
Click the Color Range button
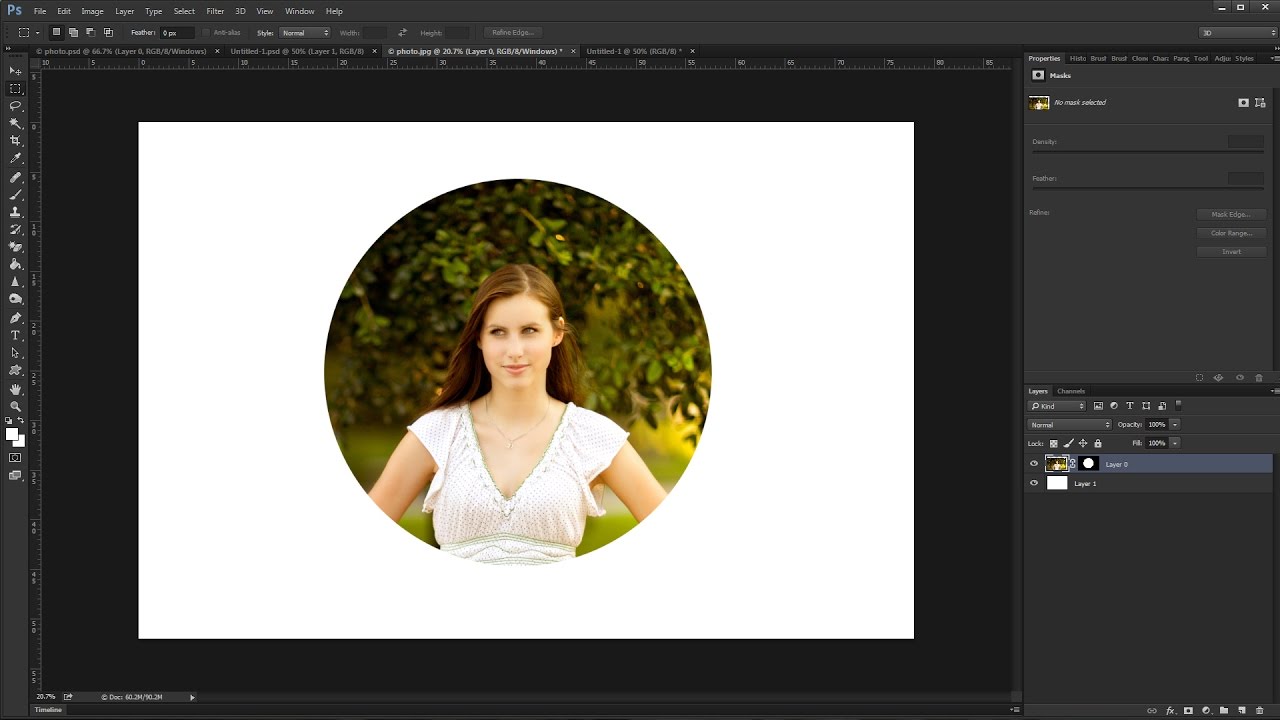point(1231,233)
